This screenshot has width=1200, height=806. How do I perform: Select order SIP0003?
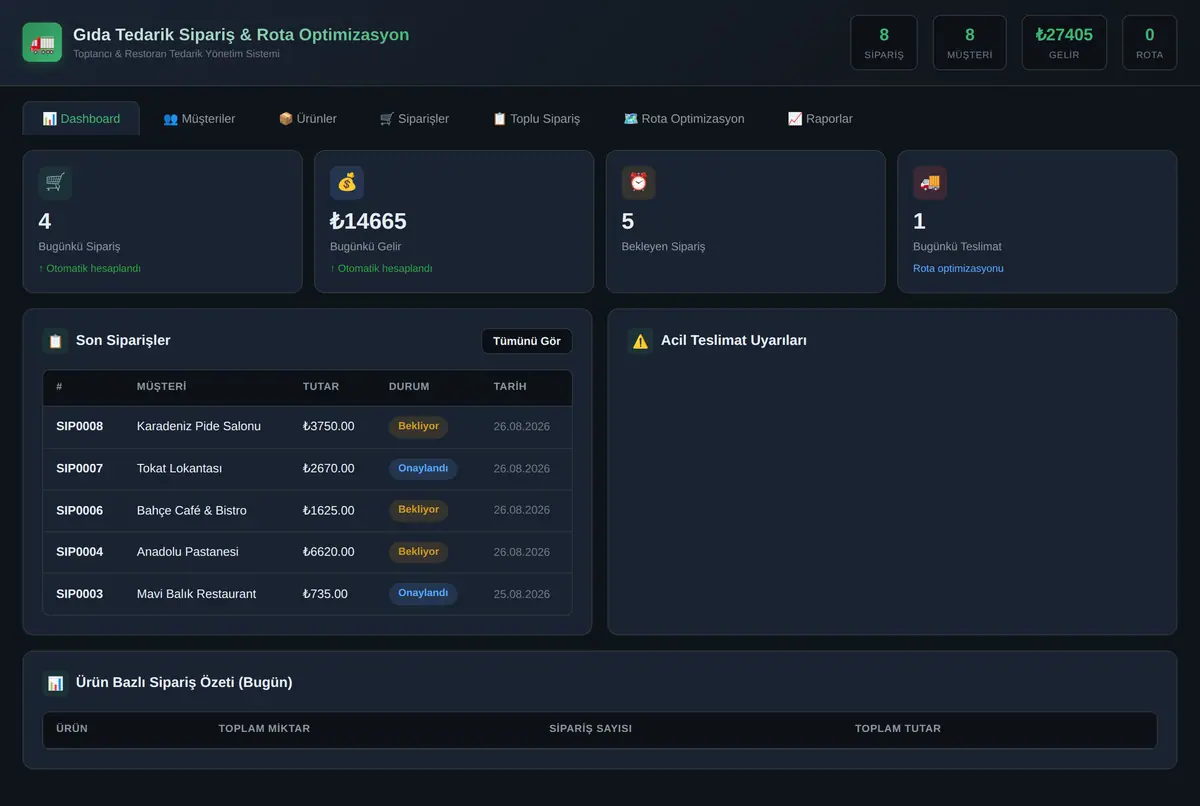[x=80, y=594]
